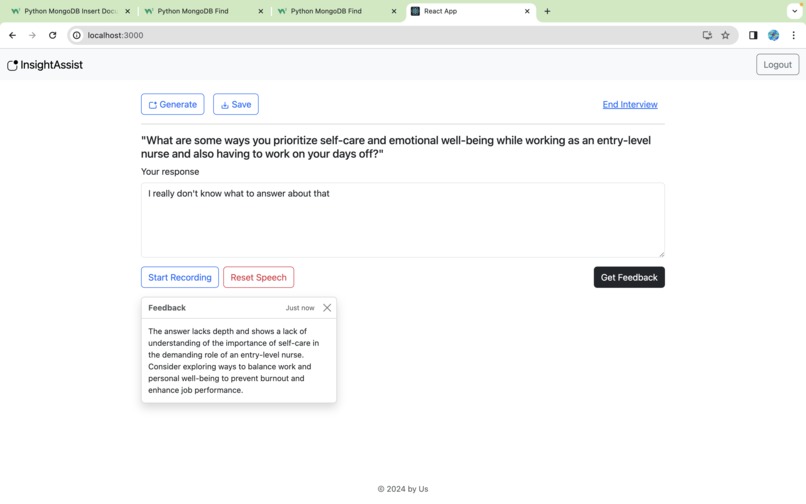Click the browser forward arrow
The height and width of the screenshot is (504, 806).
pyautogui.click(x=32, y=35)
